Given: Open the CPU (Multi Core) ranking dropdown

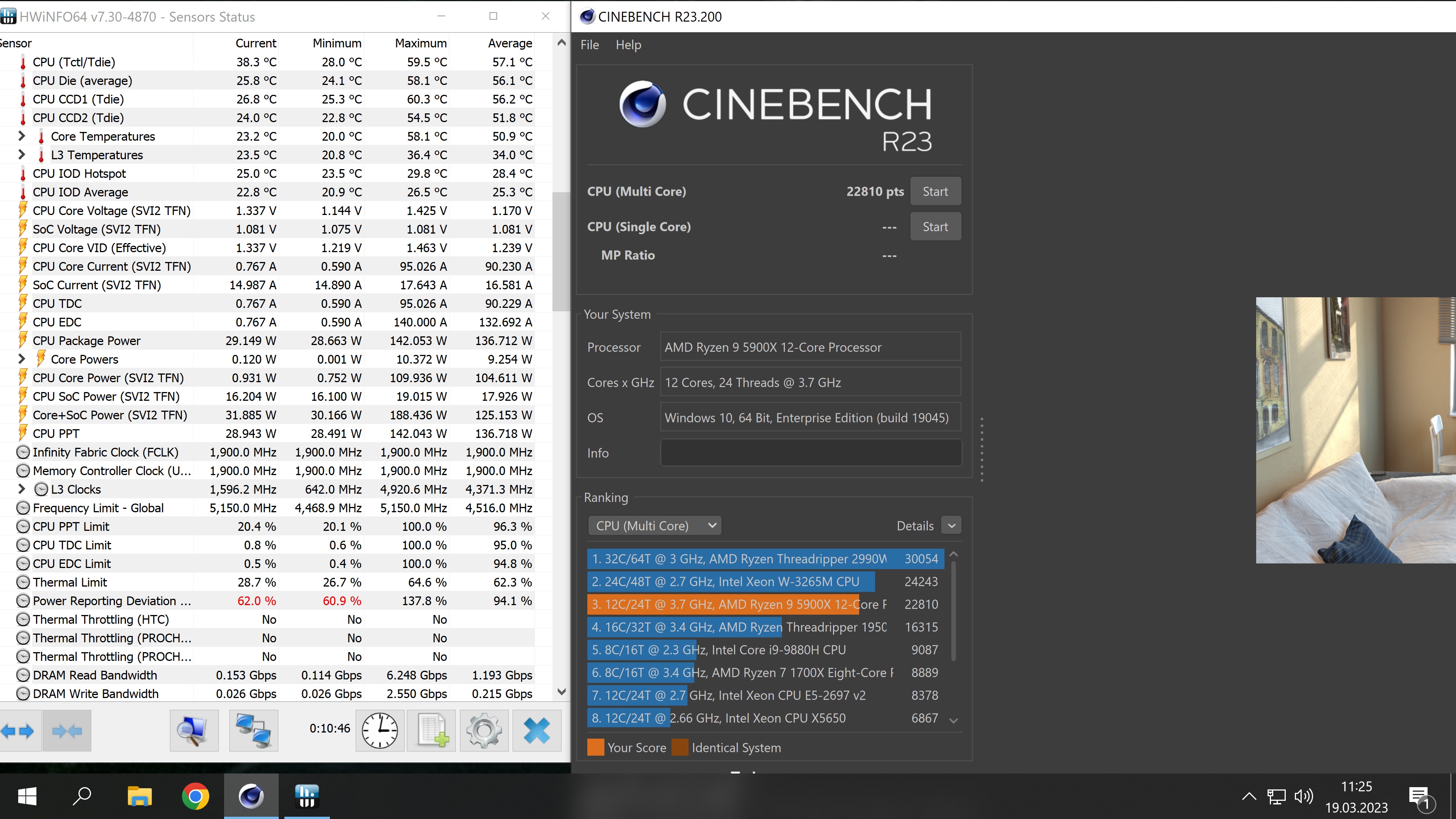Looking at the screenshot, I should coord(655,526).
